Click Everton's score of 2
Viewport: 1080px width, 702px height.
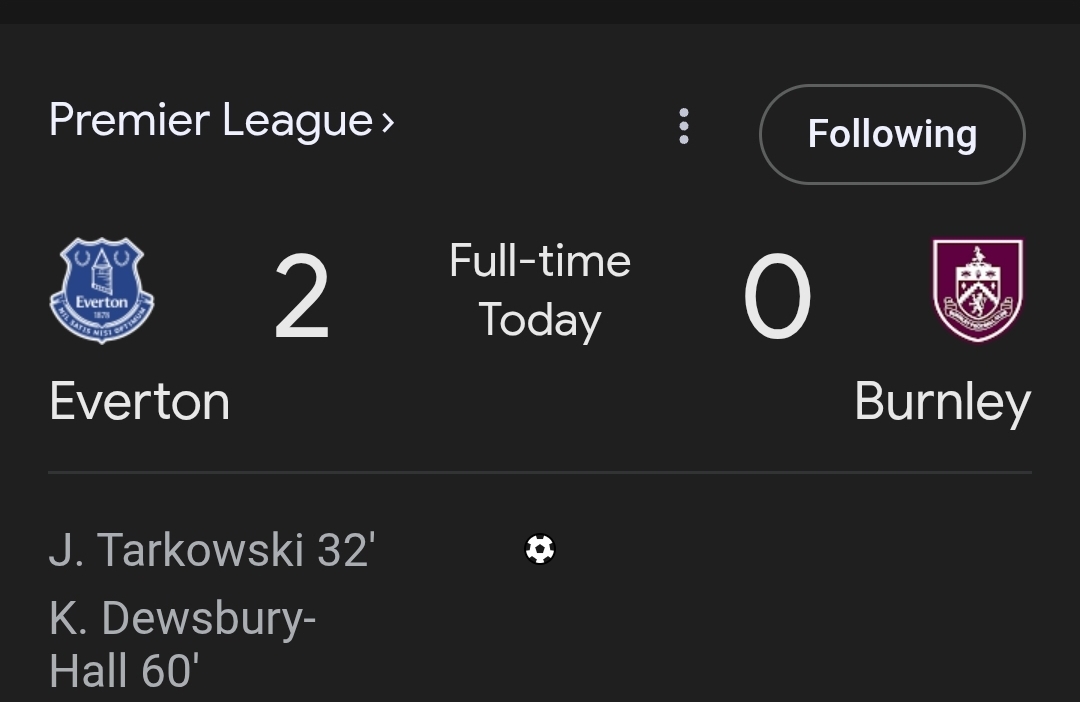[301, 298]
